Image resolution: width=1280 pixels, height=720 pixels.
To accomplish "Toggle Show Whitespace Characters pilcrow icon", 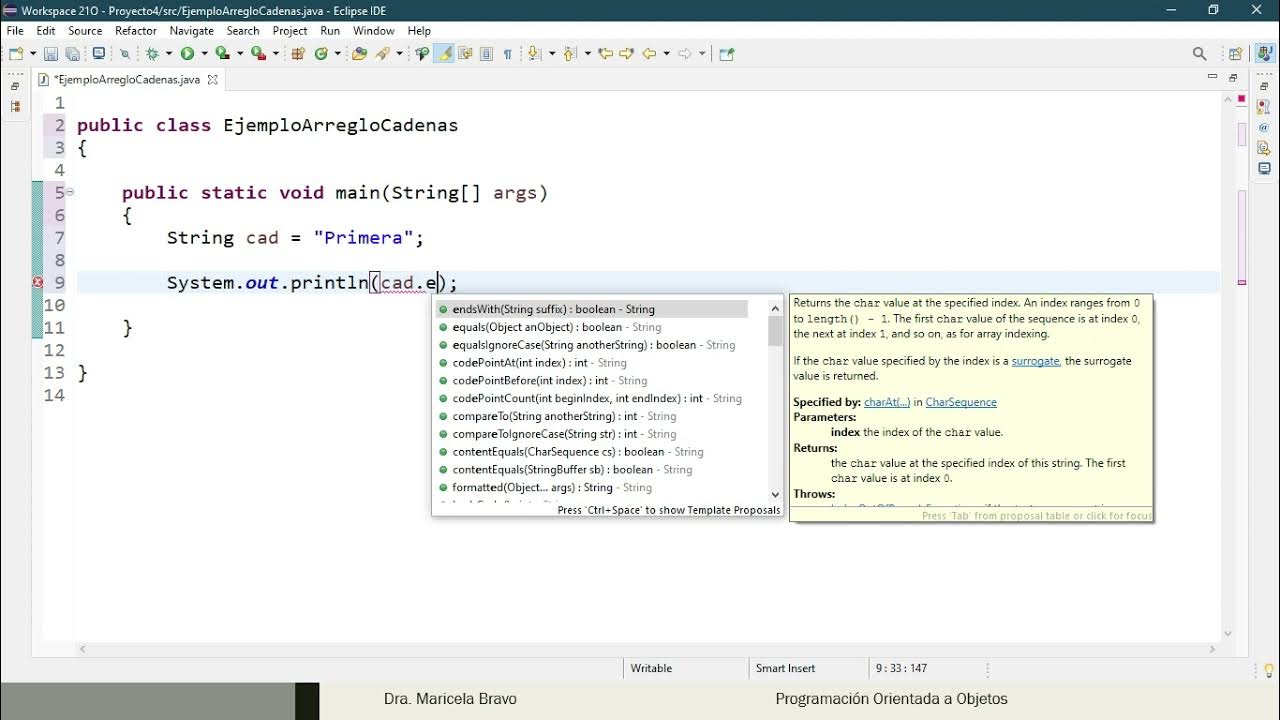I will [508, 54].
